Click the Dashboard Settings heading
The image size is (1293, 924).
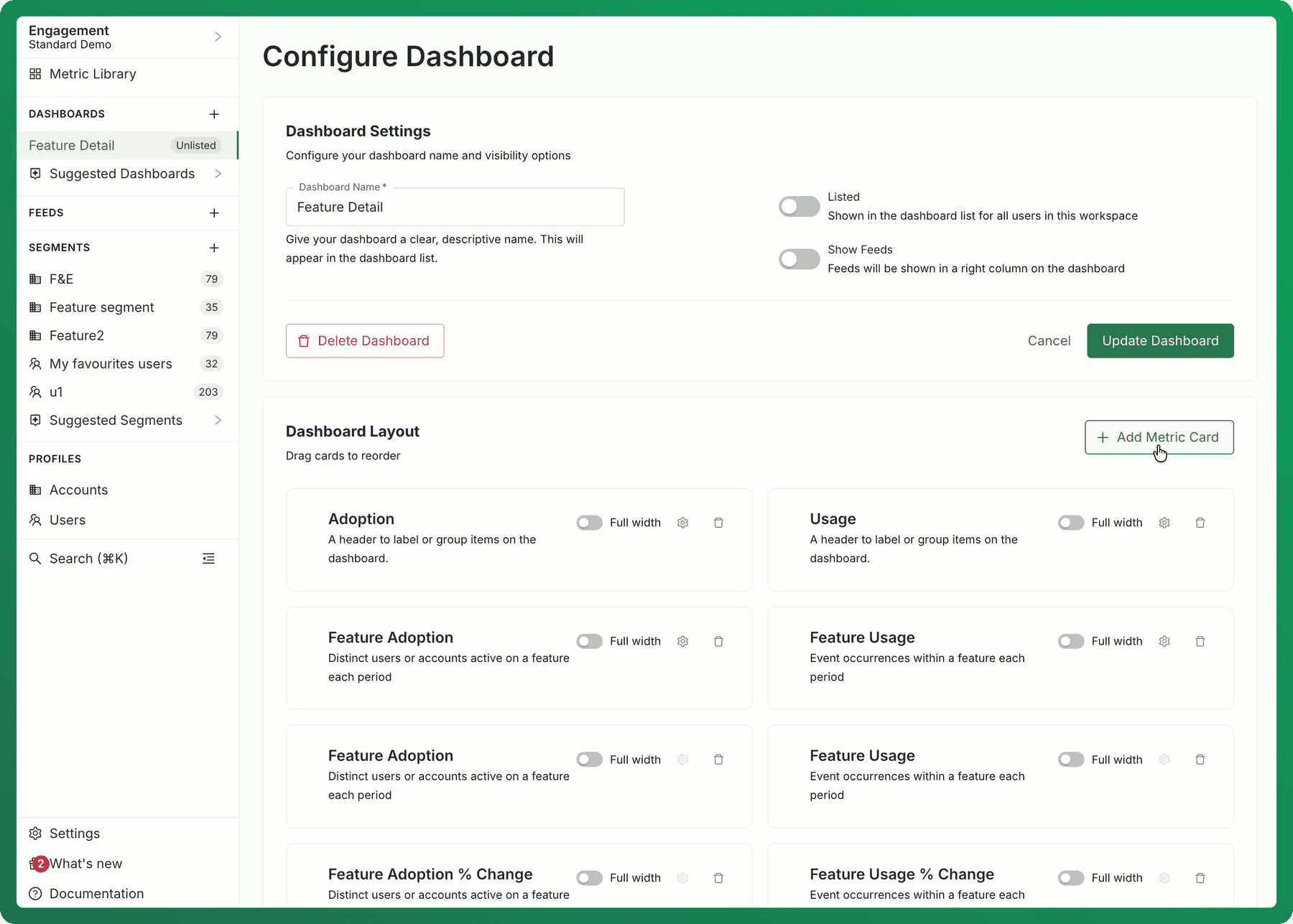coord(358,131)
